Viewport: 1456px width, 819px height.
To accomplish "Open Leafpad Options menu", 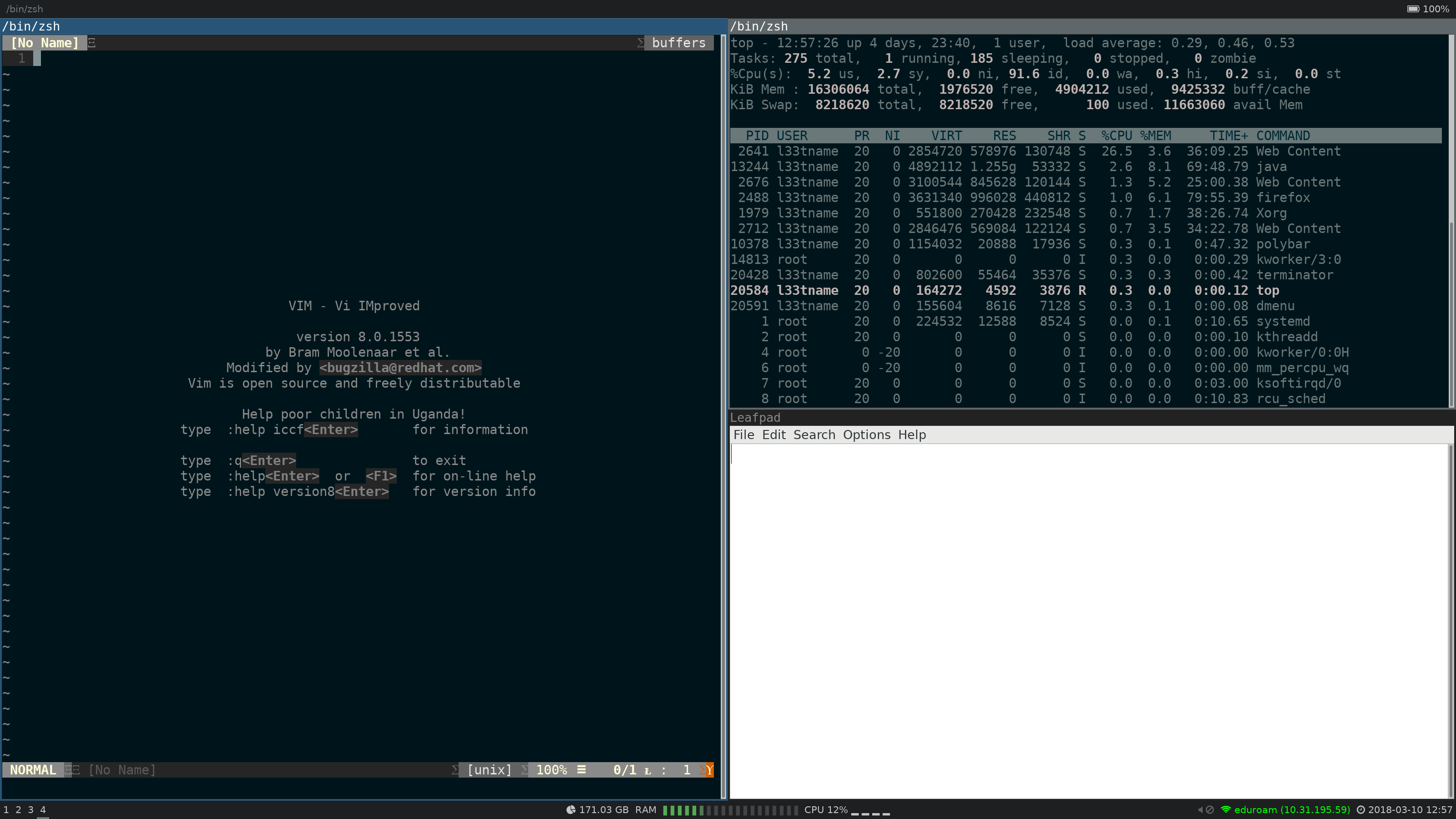I will coord(866,435).
